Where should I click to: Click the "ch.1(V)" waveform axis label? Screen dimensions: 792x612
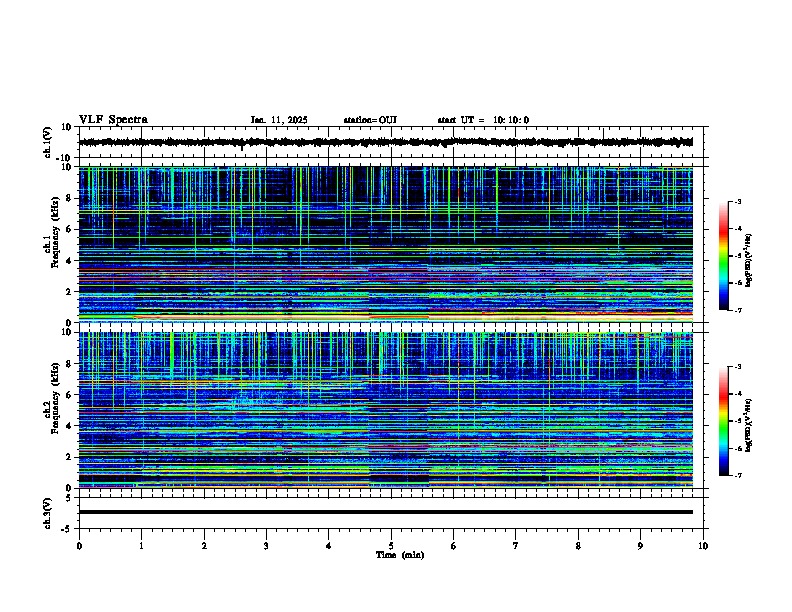click(x=47, y=142)
